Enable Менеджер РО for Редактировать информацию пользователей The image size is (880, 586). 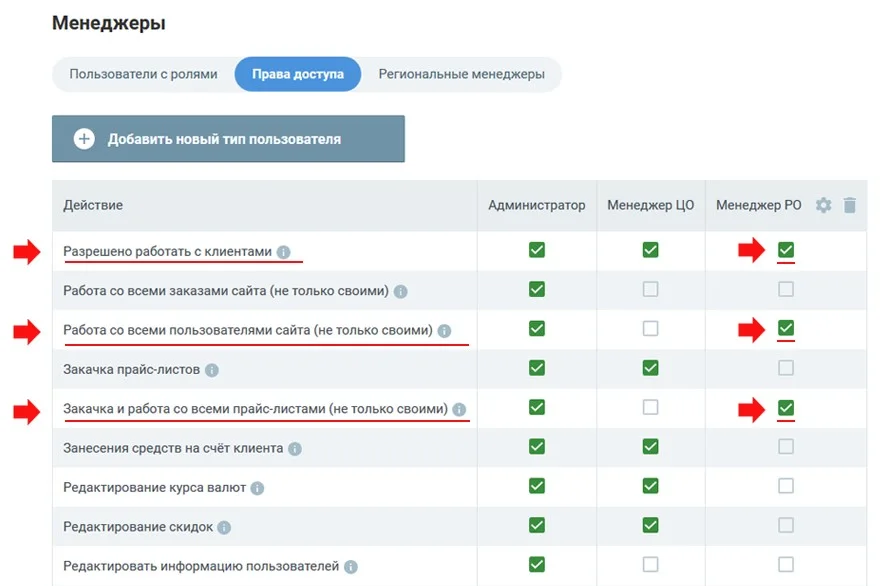coord(786,564)
